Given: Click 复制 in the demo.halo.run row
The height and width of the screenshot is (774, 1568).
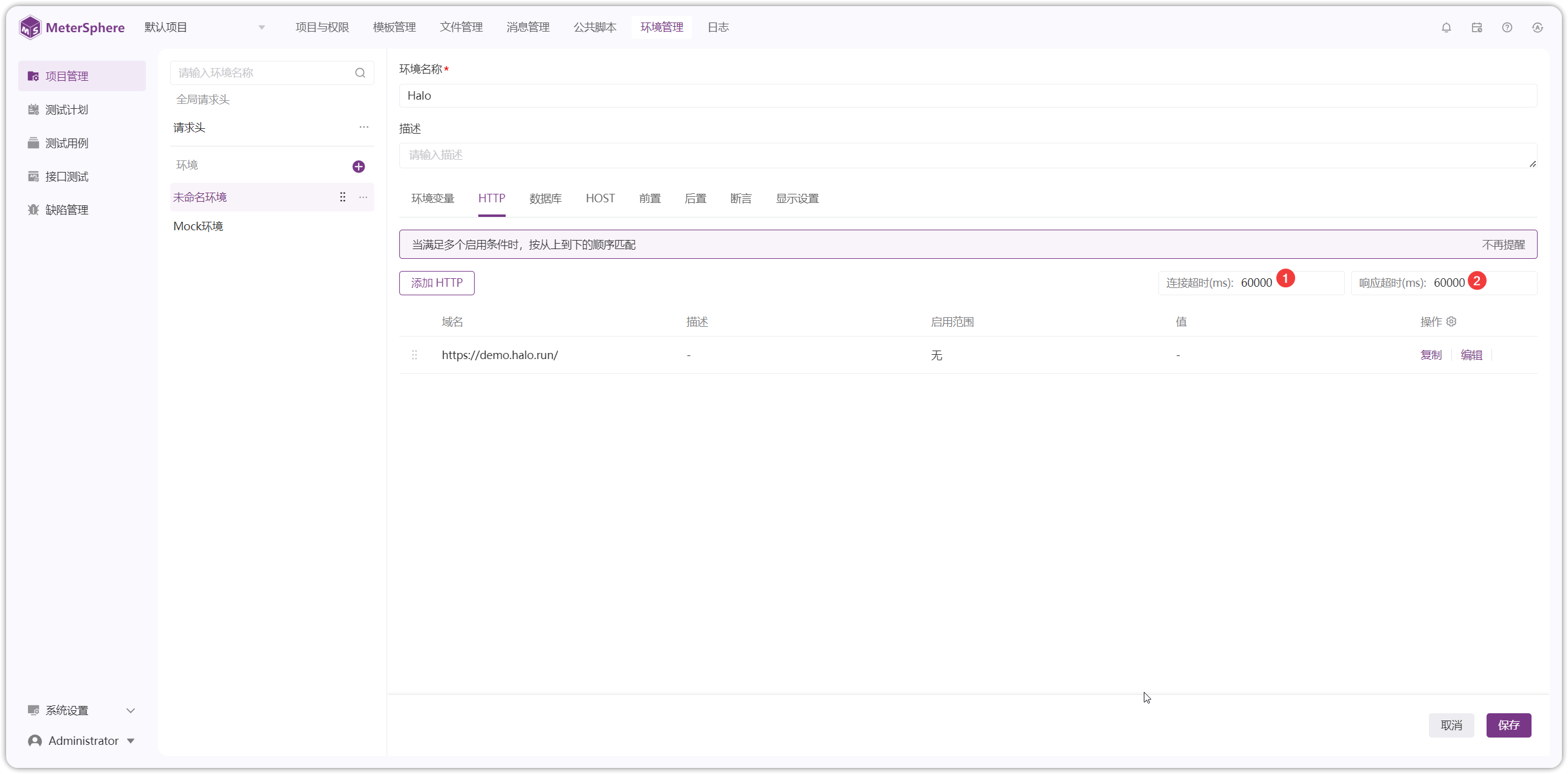Looking at the screenshot, I should 1431,355.
